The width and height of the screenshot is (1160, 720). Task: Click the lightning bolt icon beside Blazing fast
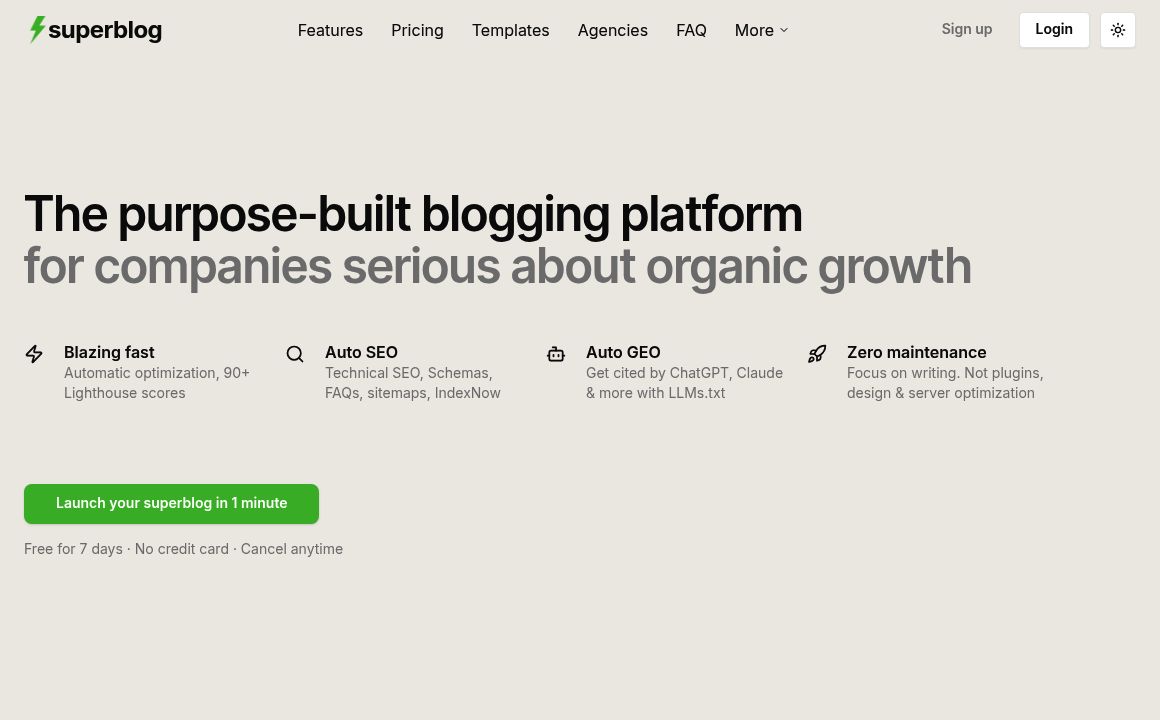pos(34,354)
